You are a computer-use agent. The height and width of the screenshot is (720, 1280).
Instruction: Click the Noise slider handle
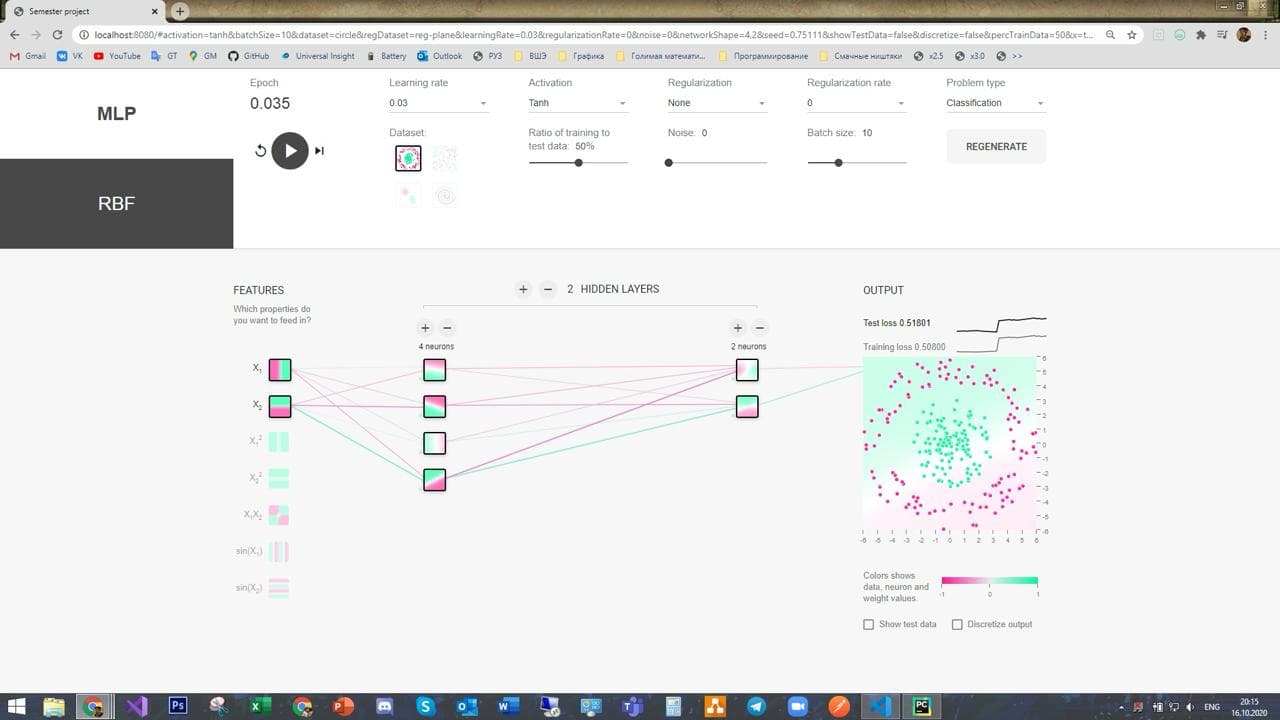click(x=669, y=162)
